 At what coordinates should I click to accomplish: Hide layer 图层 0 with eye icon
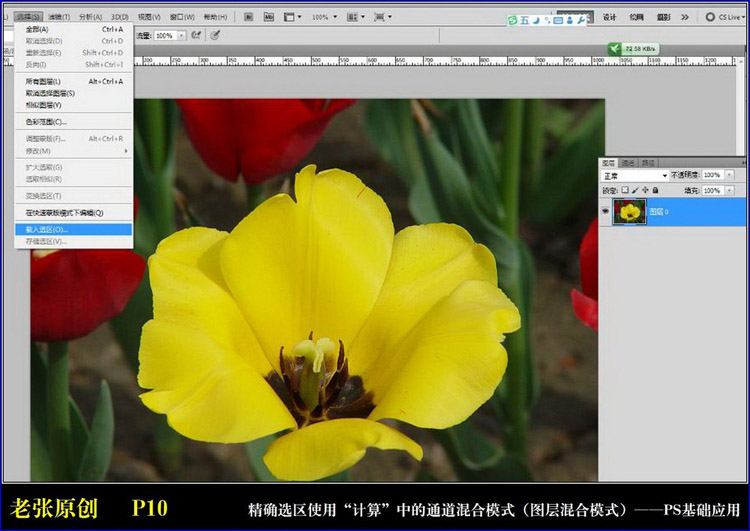(x=606, y=211)
